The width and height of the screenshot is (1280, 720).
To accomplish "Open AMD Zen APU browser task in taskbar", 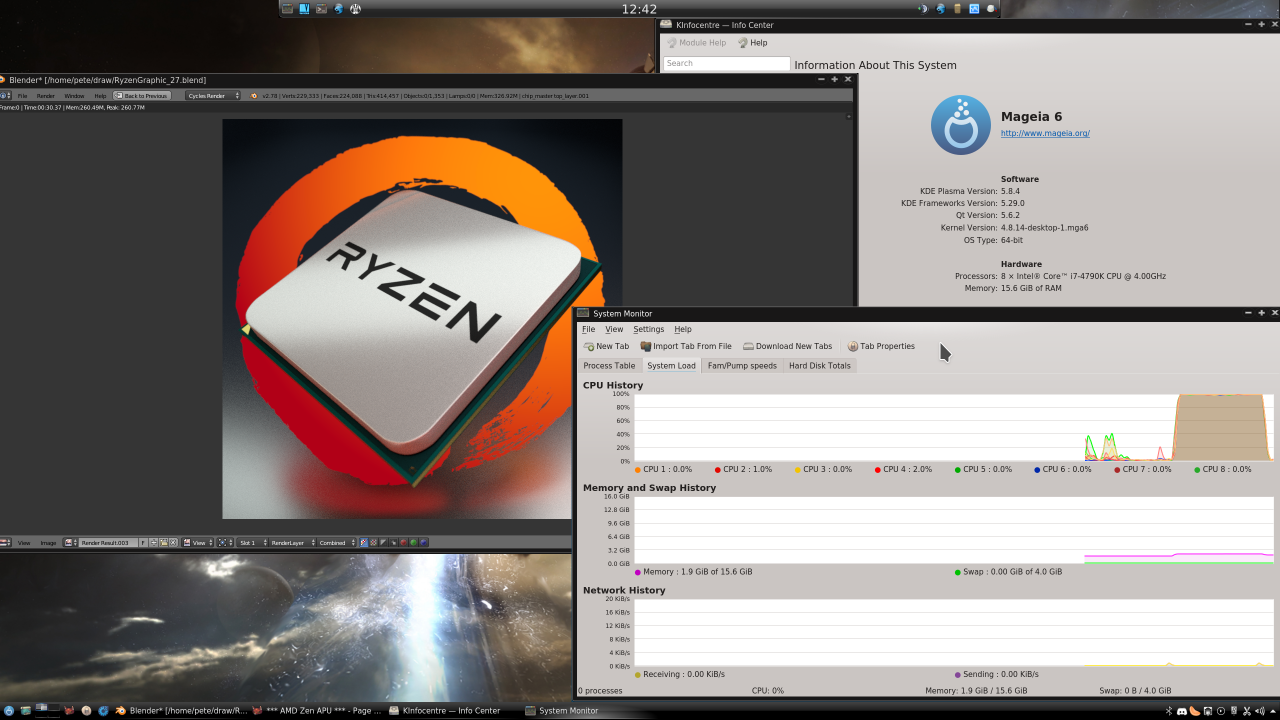I will click(x=317, y=711).
